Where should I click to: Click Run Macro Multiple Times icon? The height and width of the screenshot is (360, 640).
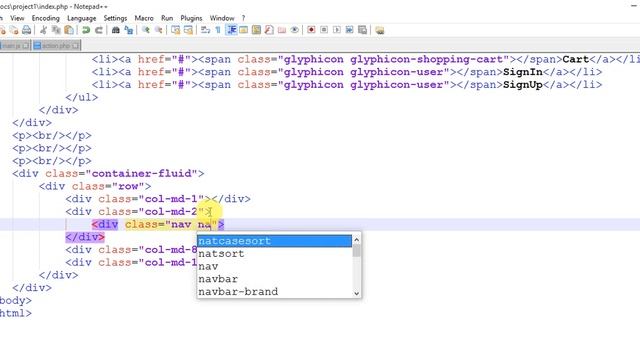[x=349, y=30]
